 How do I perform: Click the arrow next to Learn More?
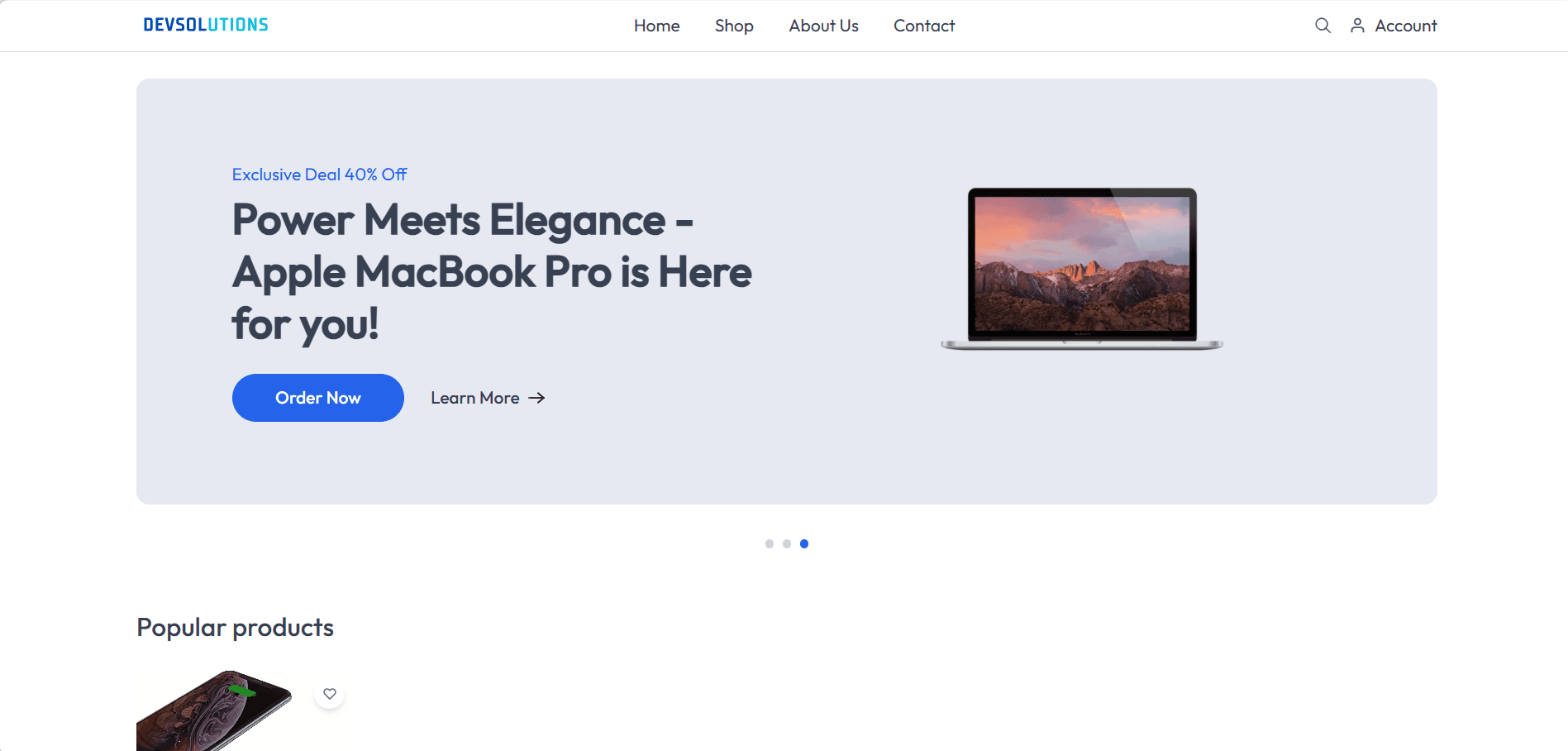pos(536,398)
